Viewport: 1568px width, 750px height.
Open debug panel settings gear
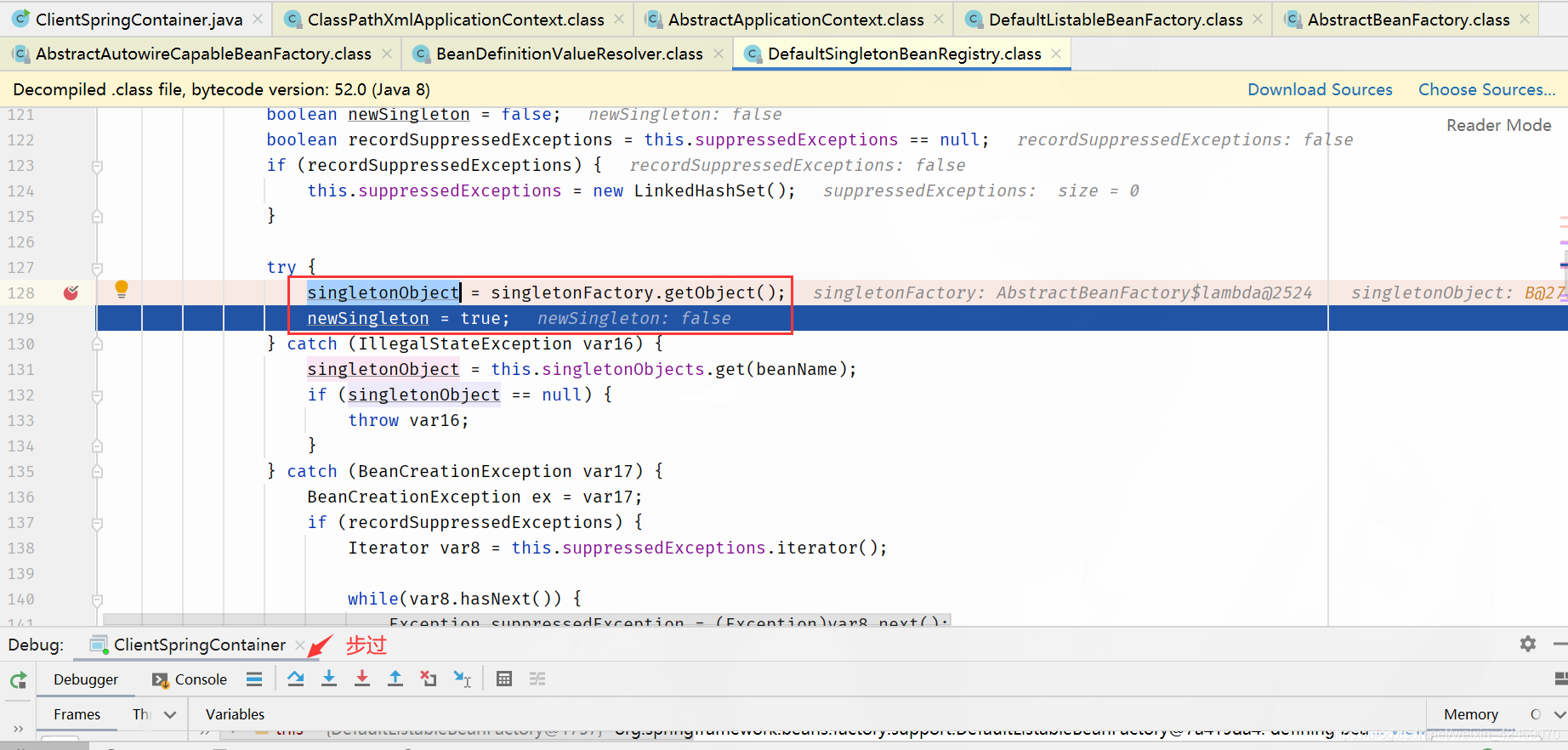coord(1528,644)
